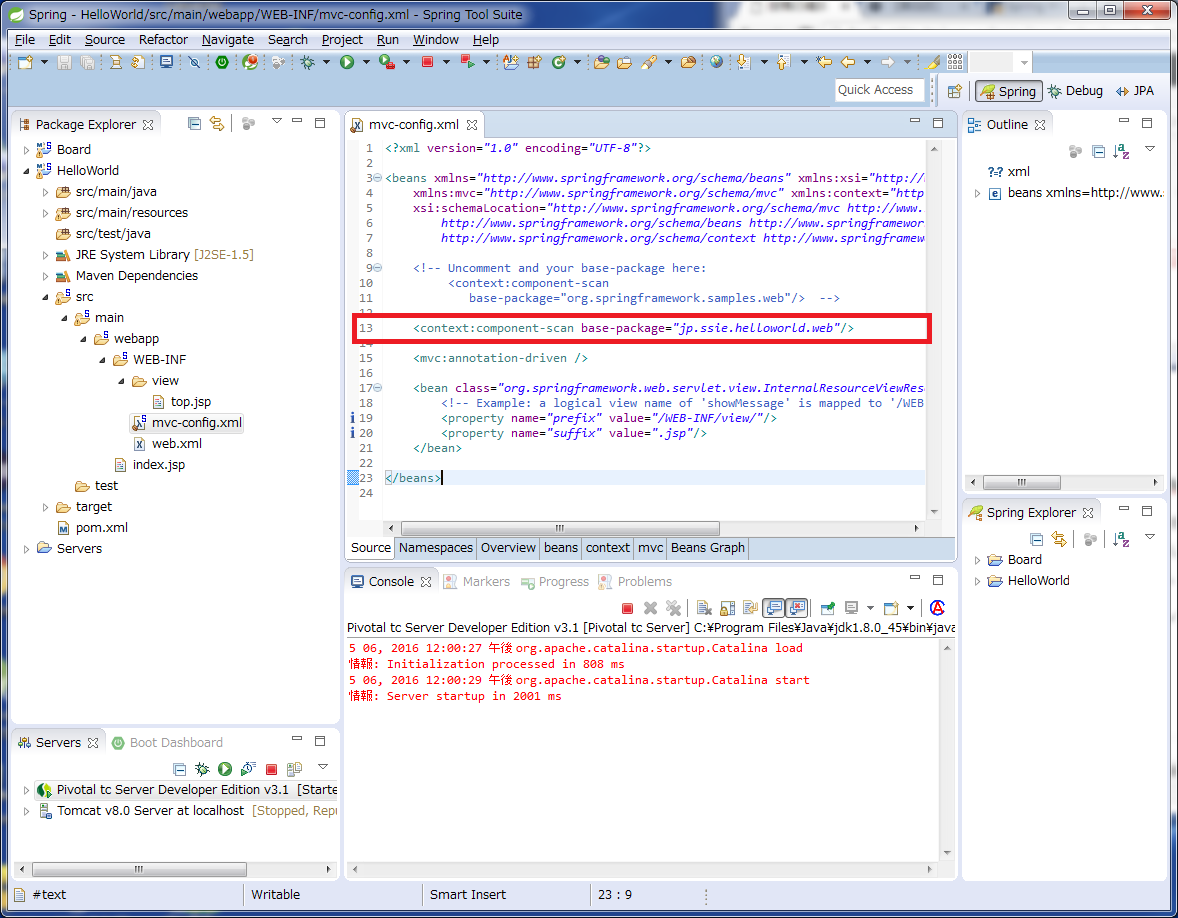Terminate the console process with red square
1178x918 pixels.
point(627,608)
